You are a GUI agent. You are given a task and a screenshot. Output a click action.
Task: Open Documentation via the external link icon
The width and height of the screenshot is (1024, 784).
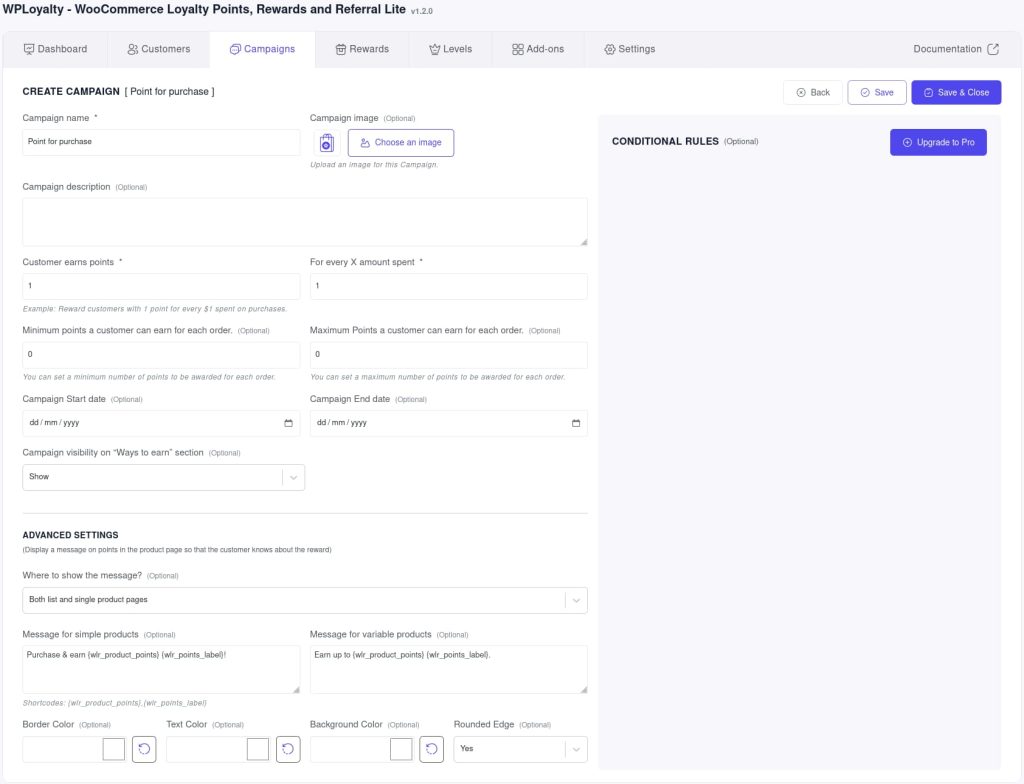[x=991, y=48]
